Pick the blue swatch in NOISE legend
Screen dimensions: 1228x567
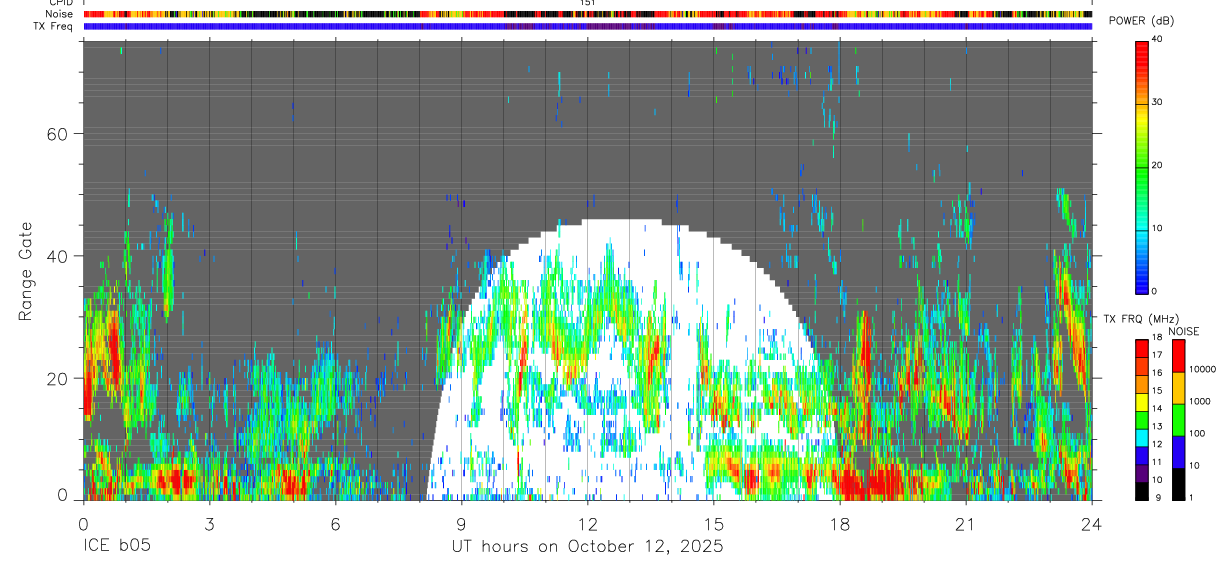[1177, 452]
